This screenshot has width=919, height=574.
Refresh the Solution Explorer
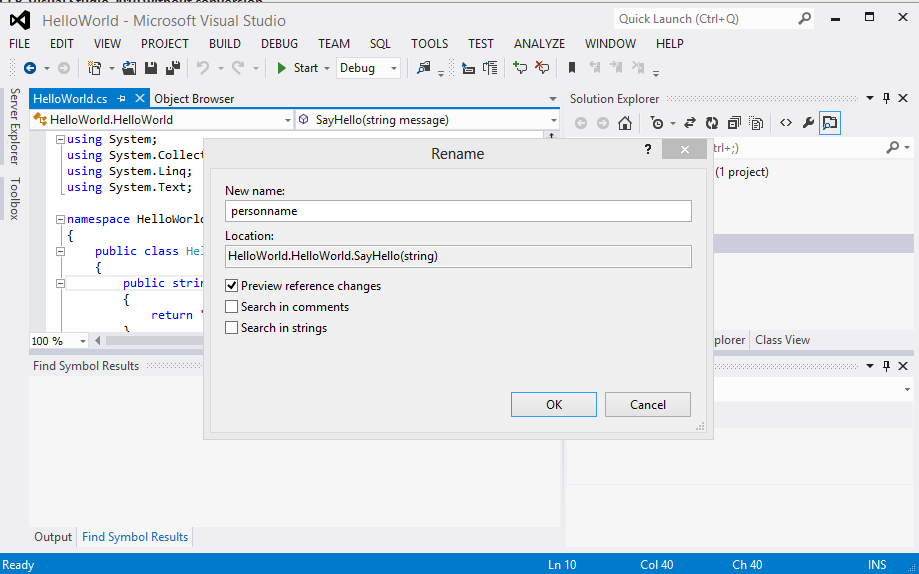coord(712,123)
